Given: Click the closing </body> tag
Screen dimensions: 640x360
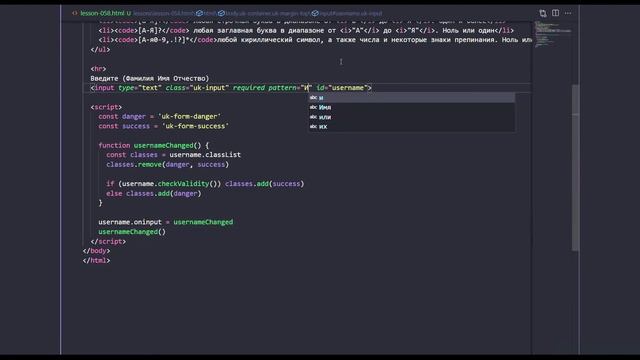Looking at the screenshot, I should (x=96, y=251).
